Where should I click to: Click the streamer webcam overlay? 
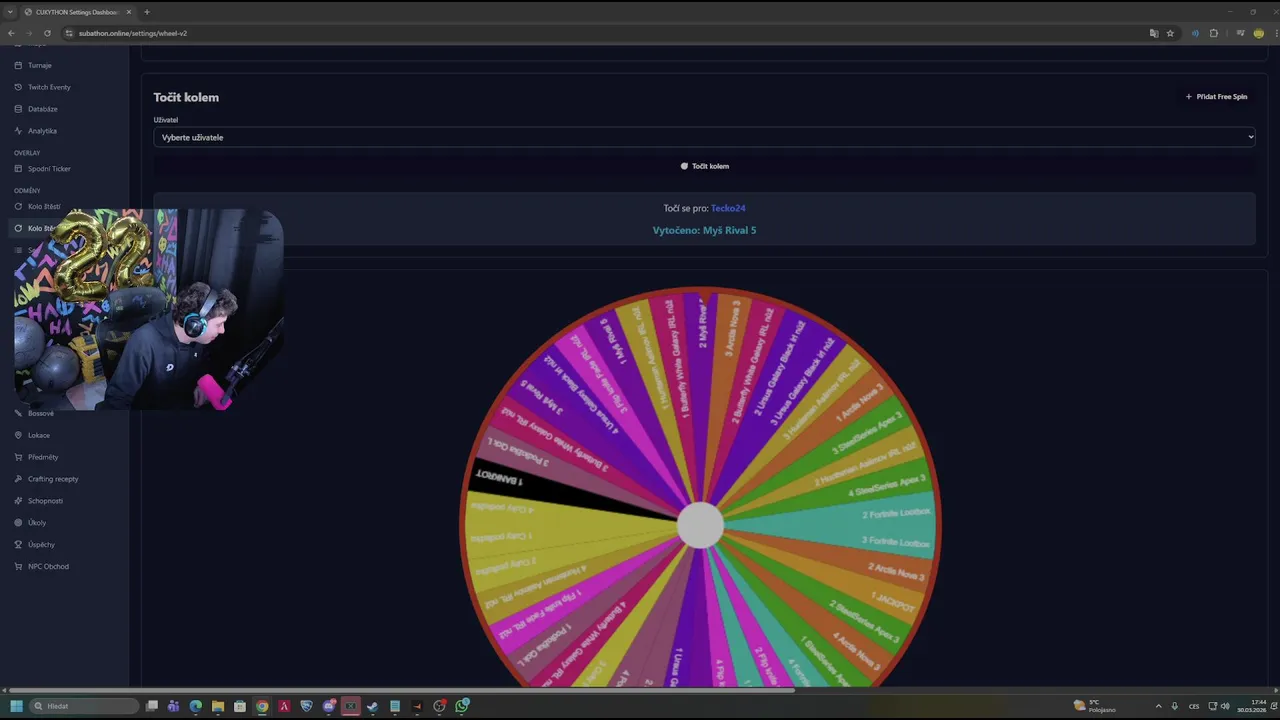click(149, 309)
